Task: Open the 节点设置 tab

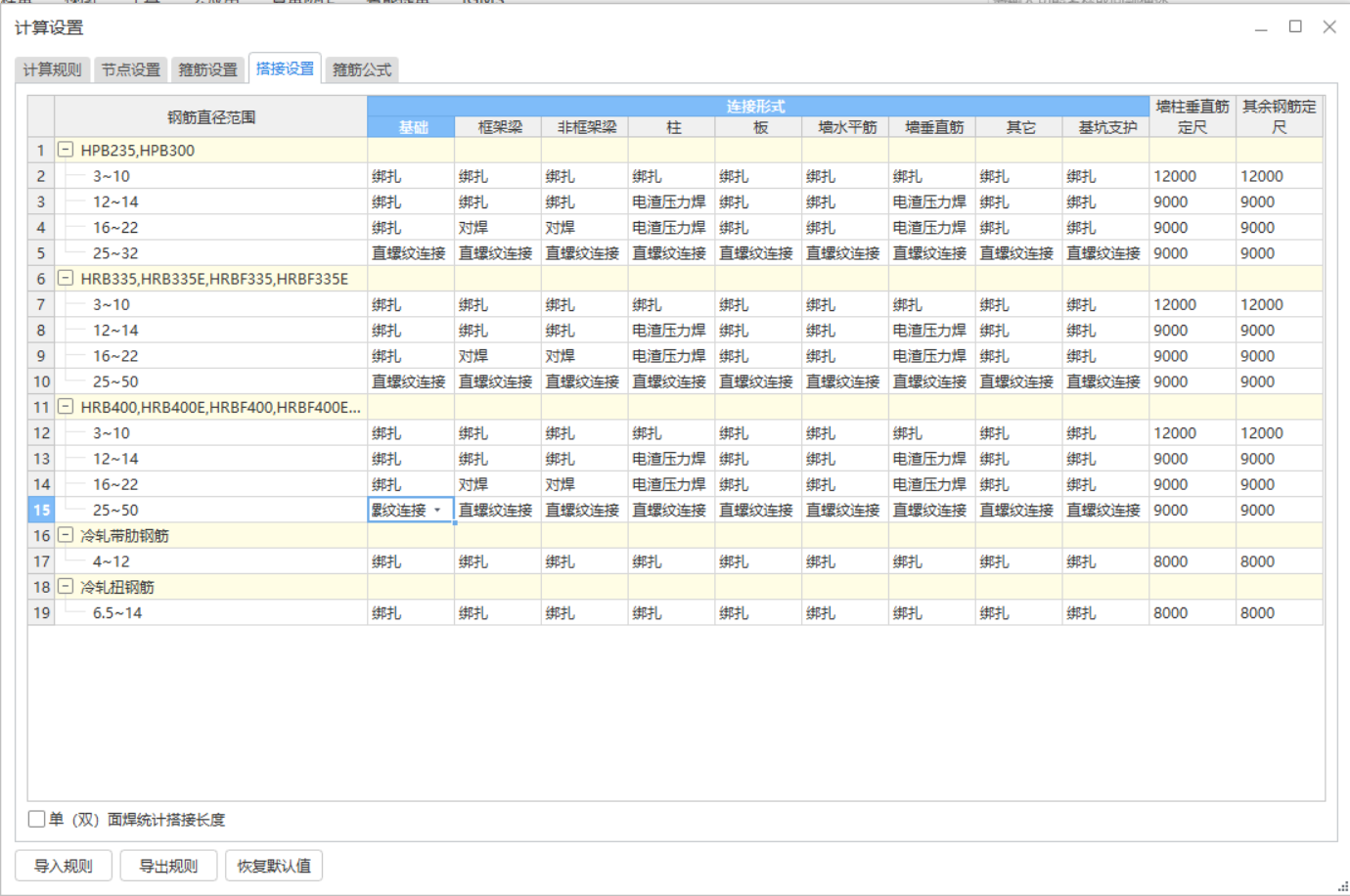Action: click(x=130, y=69)
